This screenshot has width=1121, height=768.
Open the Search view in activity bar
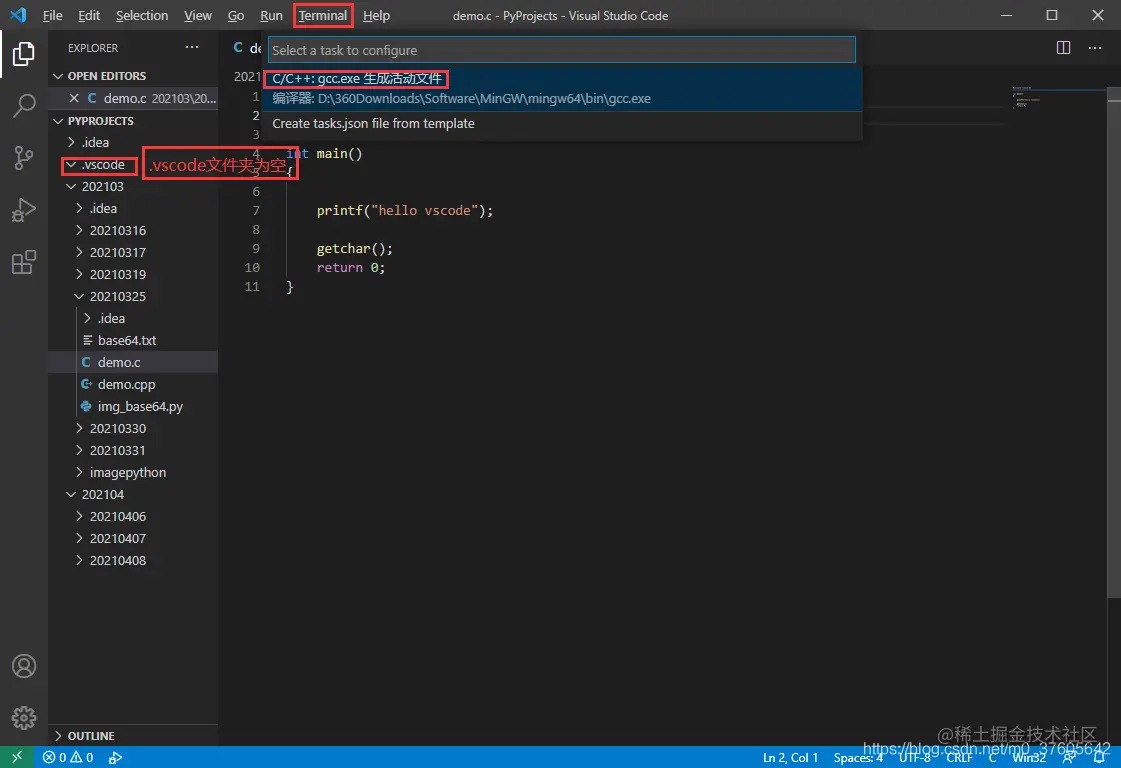click(x=24, y=106)
